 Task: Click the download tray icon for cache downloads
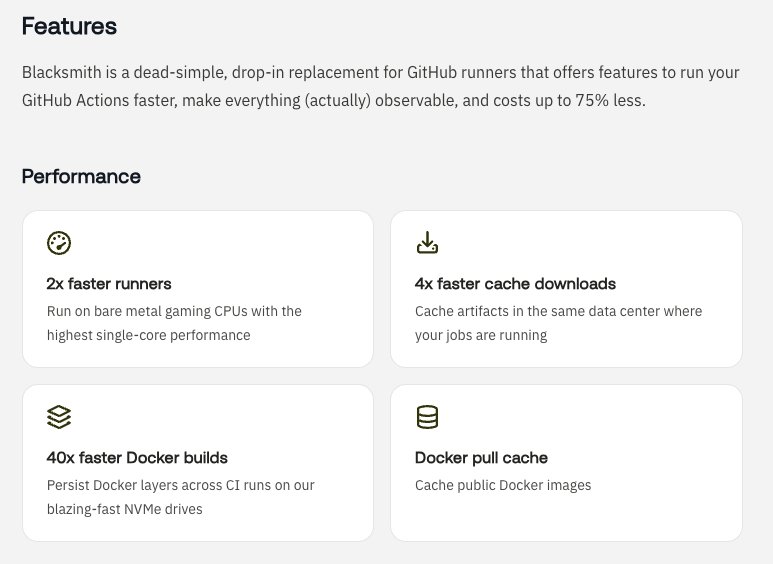(427, 243)
